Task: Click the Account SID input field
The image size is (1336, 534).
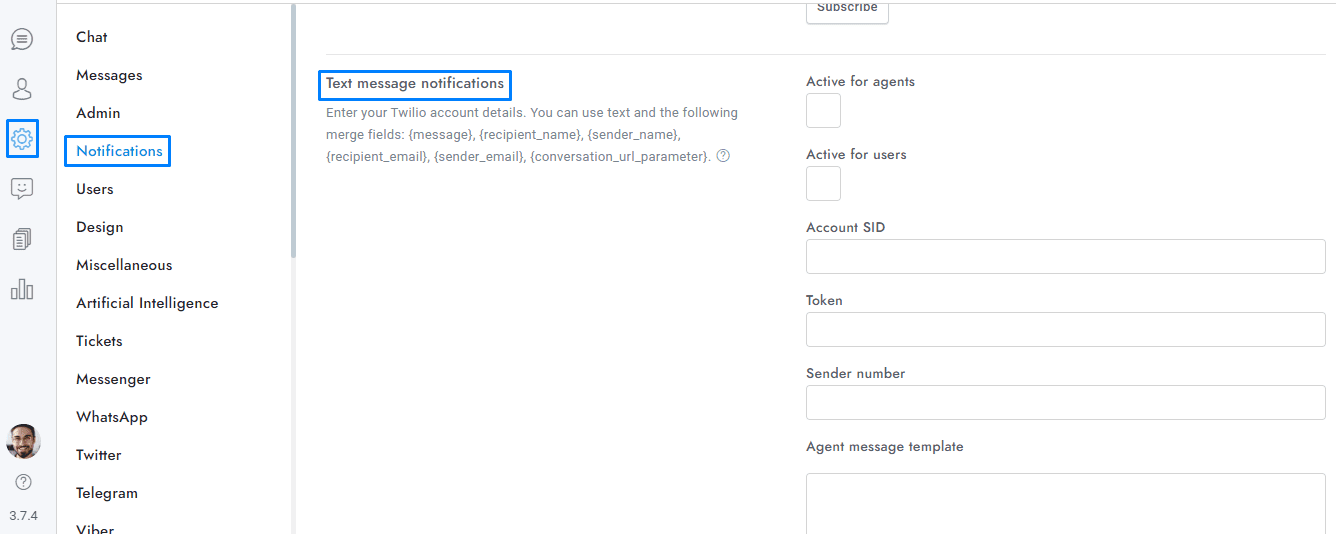Action: coord(1065,257)
